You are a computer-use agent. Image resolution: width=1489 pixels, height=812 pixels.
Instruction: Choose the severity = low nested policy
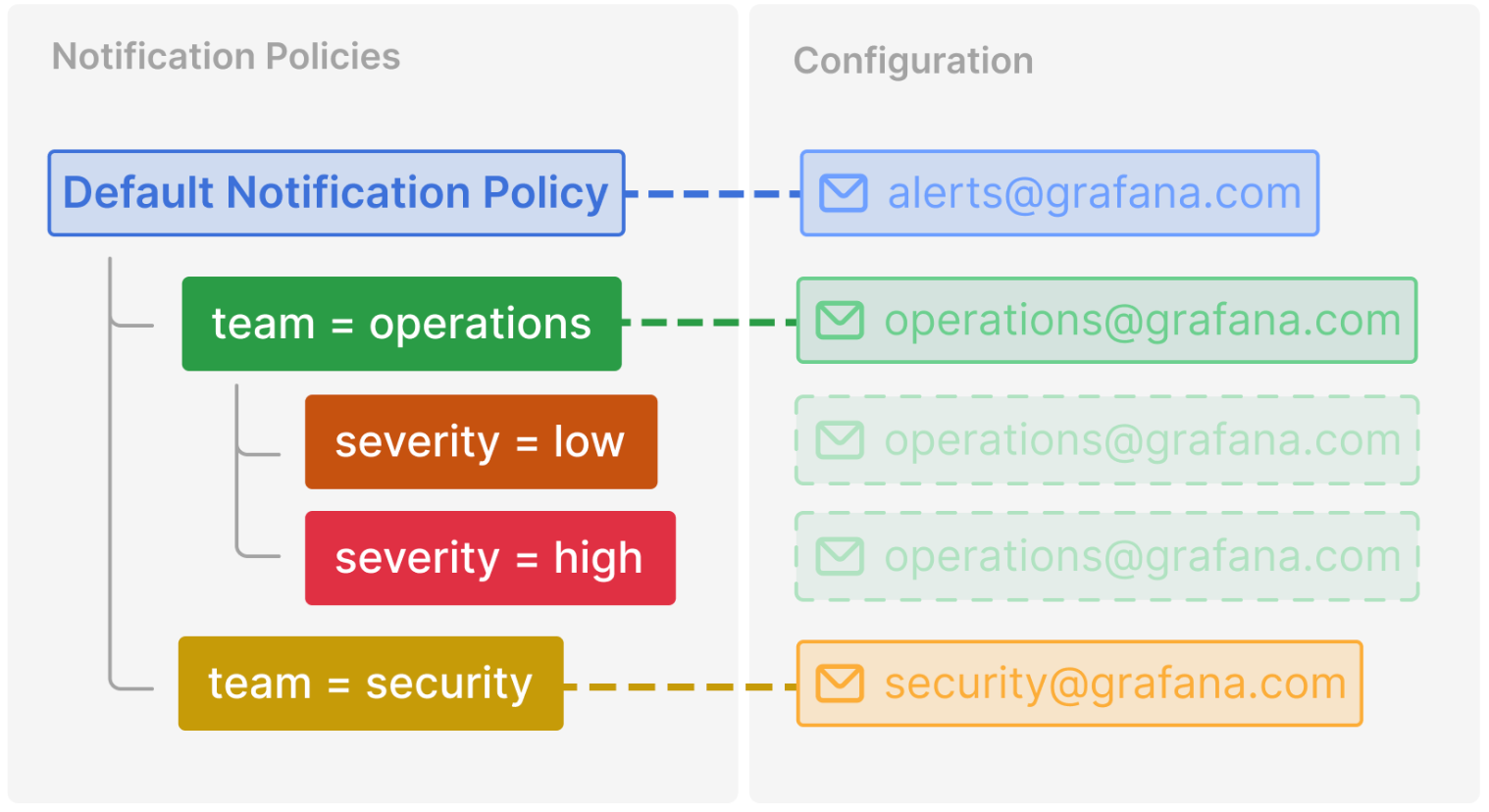[481, 442]
